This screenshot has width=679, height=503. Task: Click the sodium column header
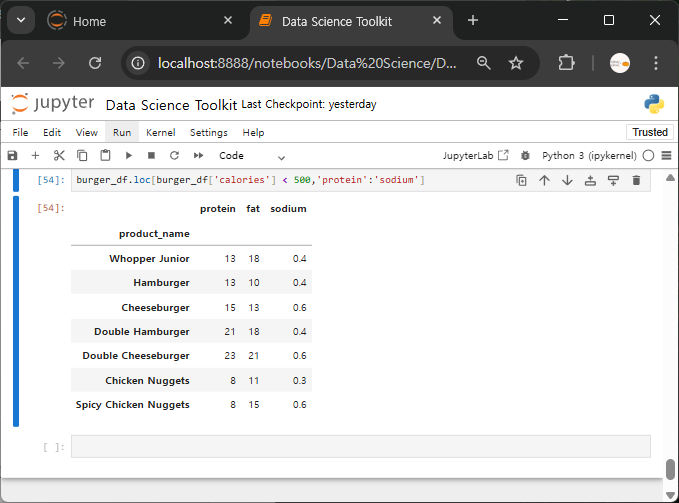288,209
